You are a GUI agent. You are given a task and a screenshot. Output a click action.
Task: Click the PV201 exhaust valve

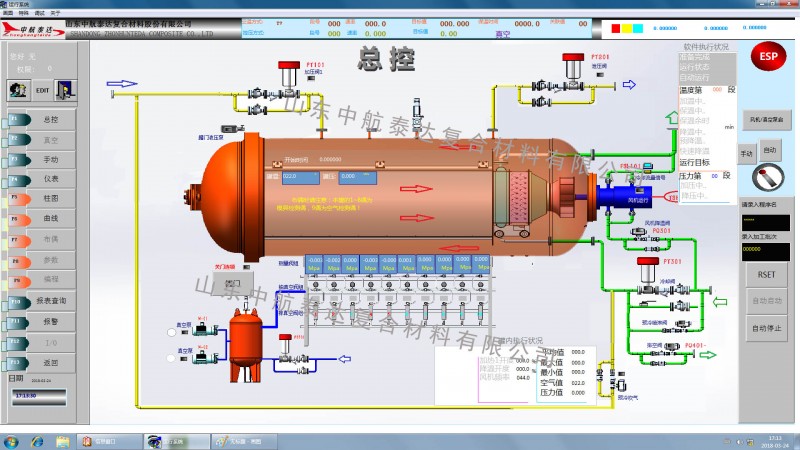point(572,72)
